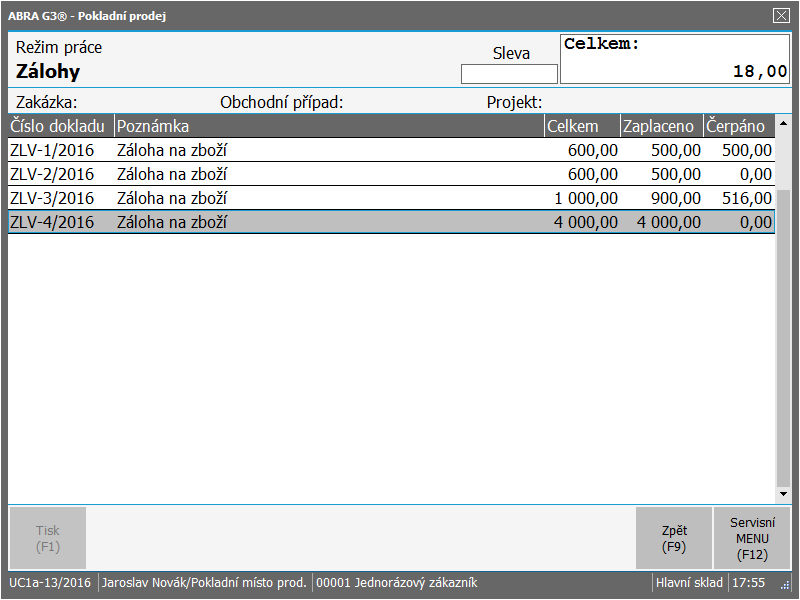This screenshot has height=600, width=800.
Task: Select the ZLV-2/2016 deposit row
Action: pyautogui.click(x=390, y=174)
